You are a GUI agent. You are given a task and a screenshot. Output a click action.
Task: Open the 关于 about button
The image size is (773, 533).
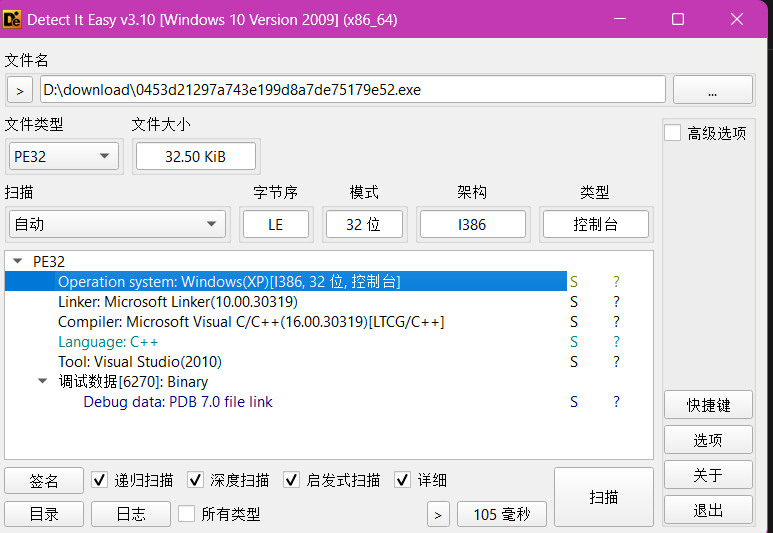[708, 475]
